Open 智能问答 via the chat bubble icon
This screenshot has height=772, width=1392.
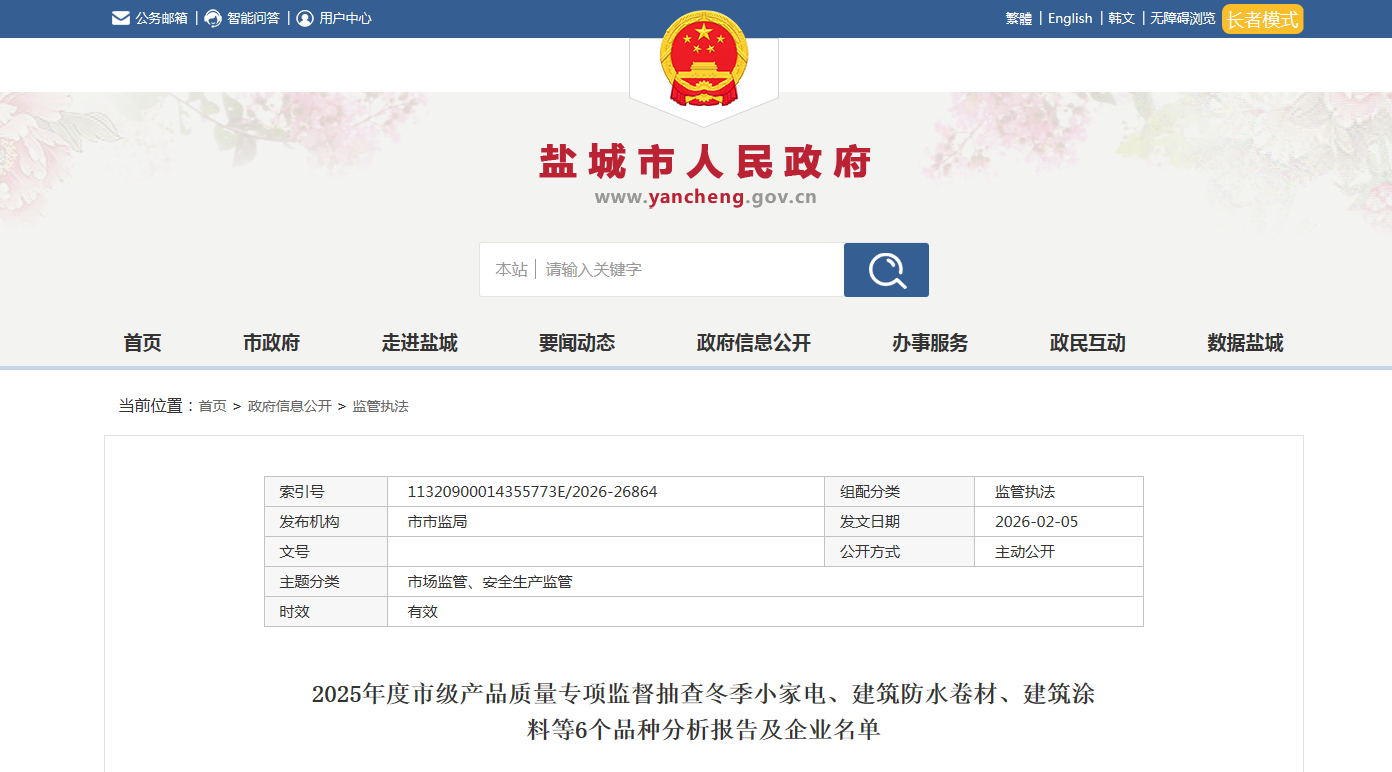[210, 17]
